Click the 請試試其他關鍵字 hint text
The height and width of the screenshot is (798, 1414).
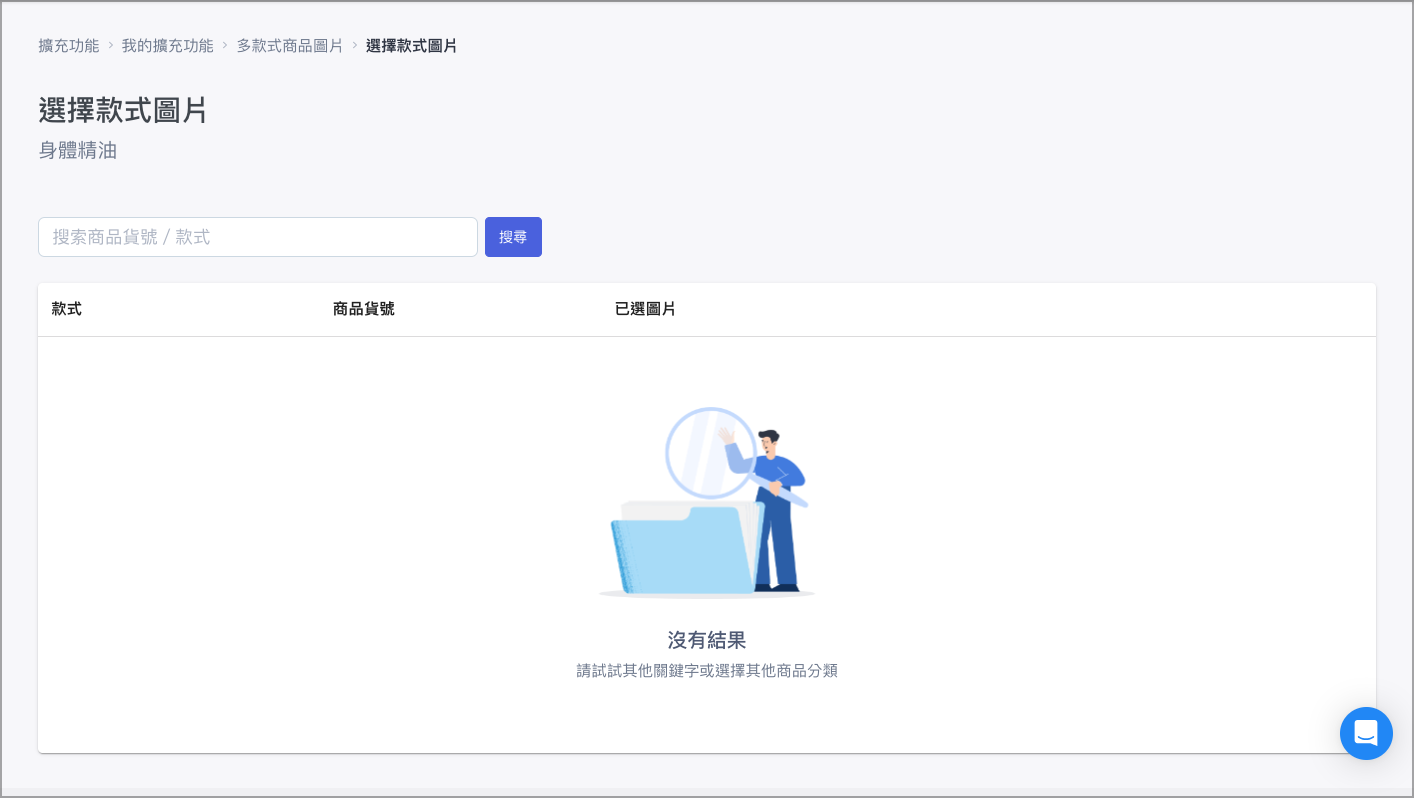(707, 670)
